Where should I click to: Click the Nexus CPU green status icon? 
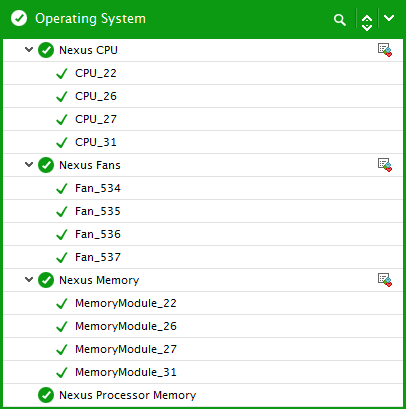tap(46, 50)
